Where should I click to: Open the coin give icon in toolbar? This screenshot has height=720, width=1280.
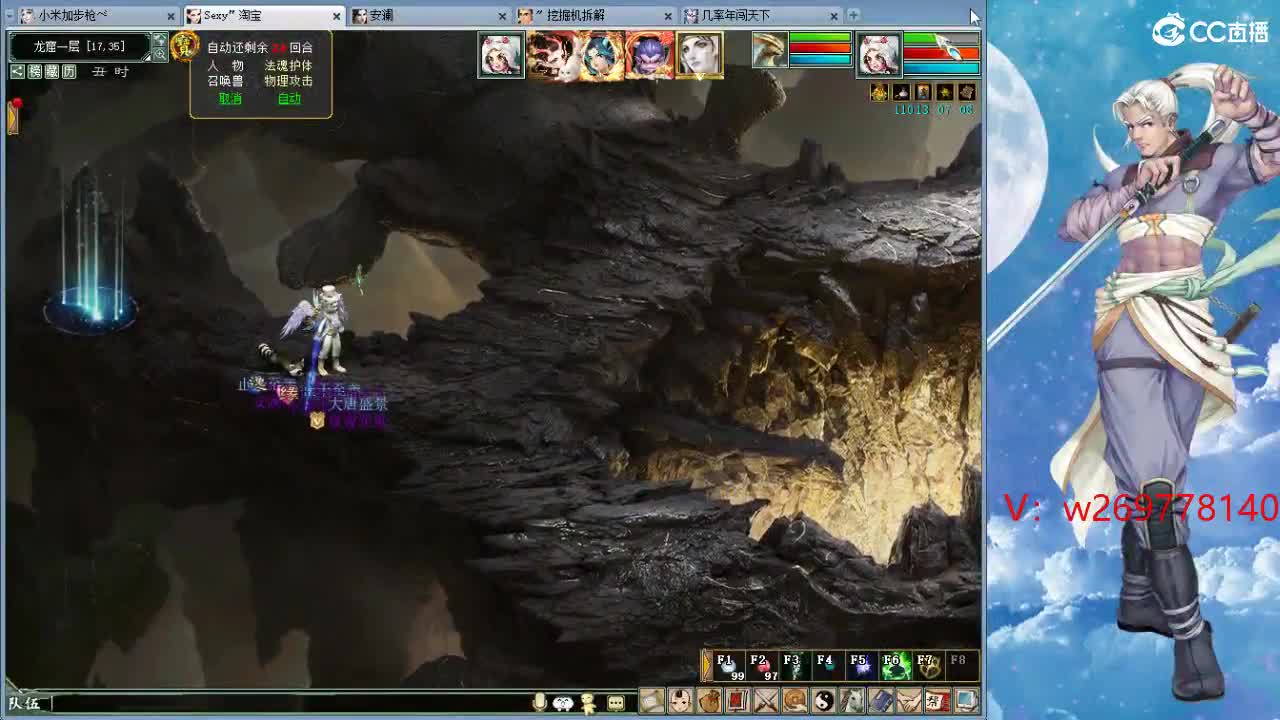click(795, 701)
